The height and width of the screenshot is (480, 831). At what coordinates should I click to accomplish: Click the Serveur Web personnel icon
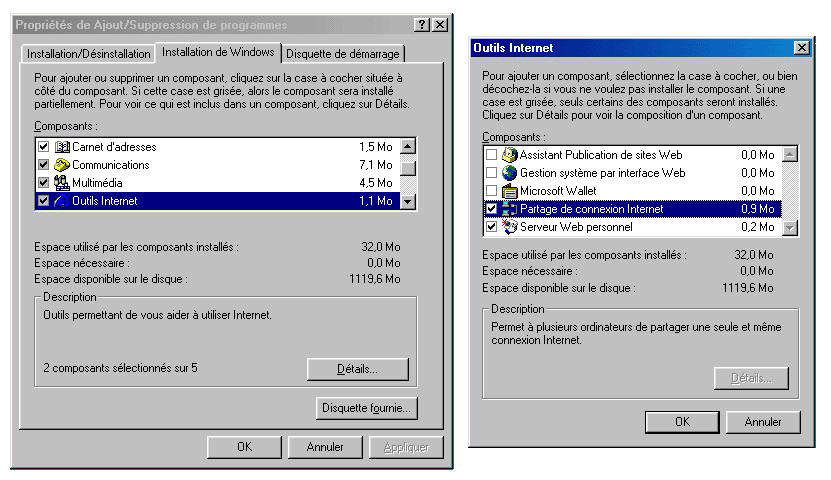(x=510, y=227)
